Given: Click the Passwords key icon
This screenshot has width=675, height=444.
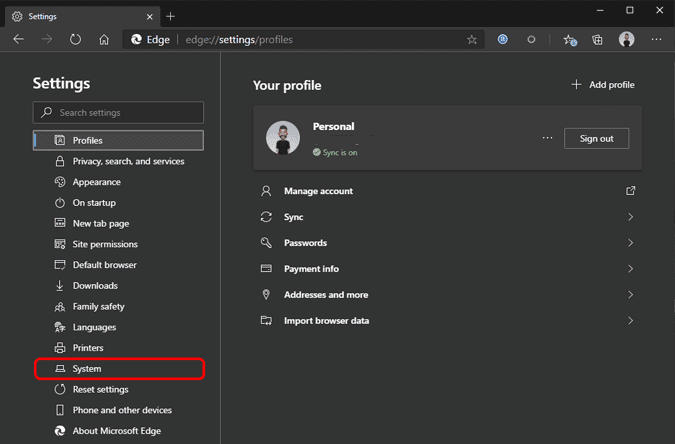Looking at the screenshot, I should [266, 243].
